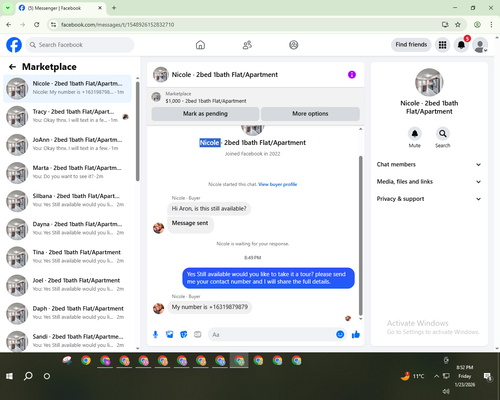Viewport: 500px width, 400px height.
Task: Open the Groups icon in top navigation
Action: (x=294, y=45)
